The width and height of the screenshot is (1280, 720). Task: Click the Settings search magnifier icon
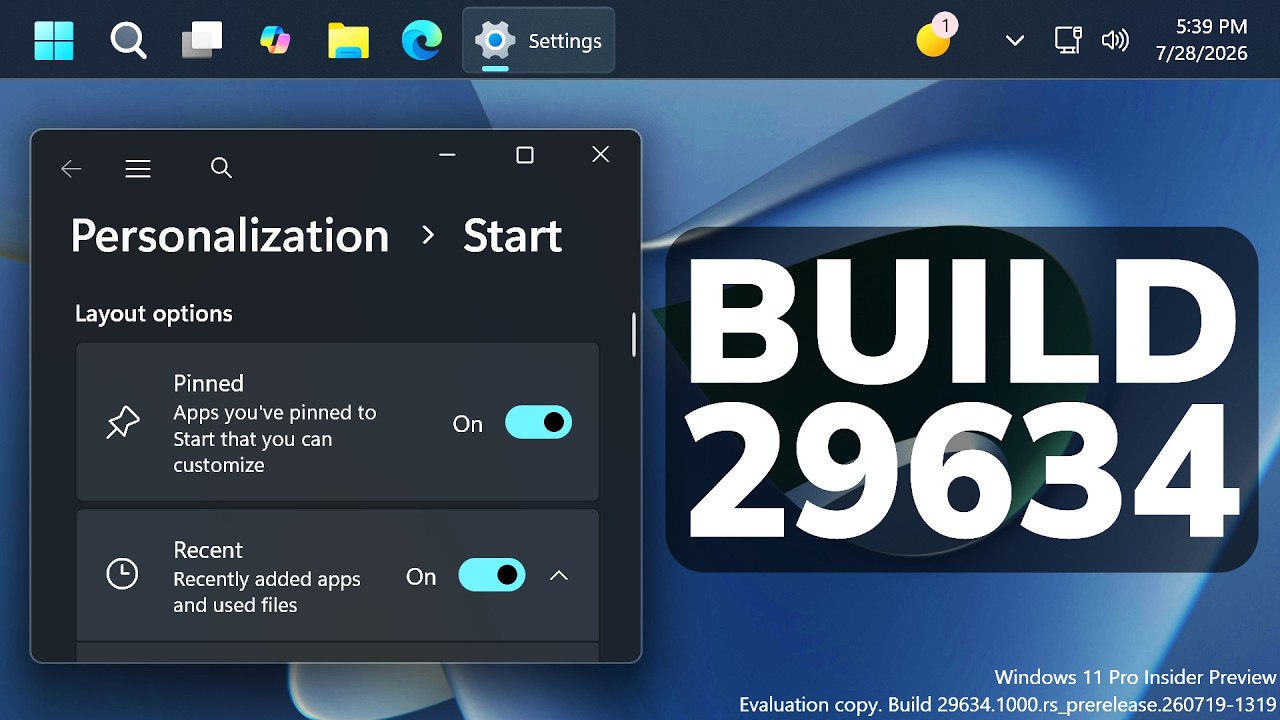point(221,168)
